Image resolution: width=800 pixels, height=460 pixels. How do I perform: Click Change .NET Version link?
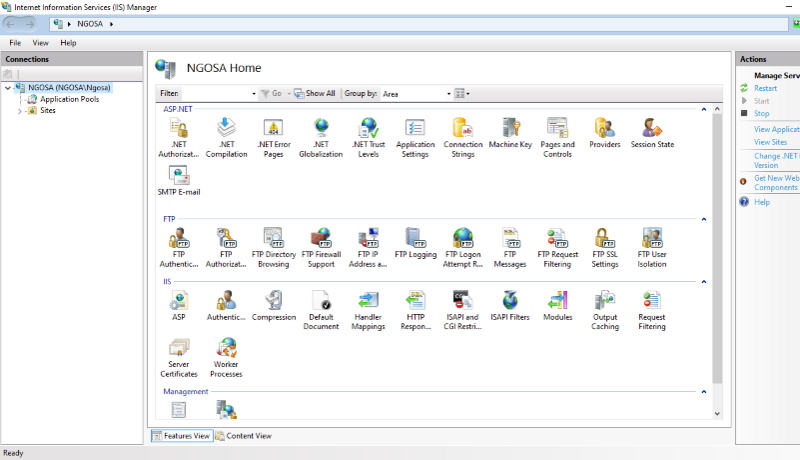[776, 161]
